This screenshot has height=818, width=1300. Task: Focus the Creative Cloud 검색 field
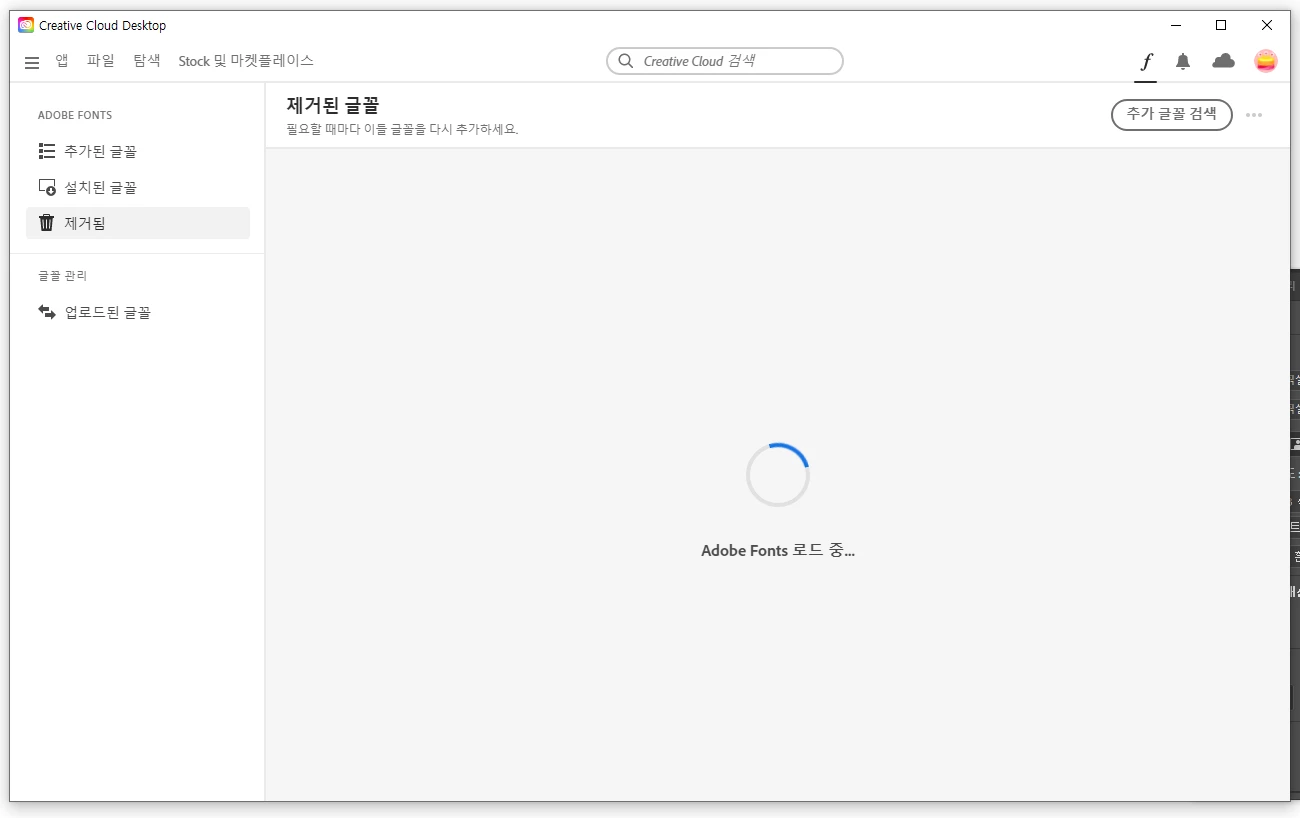coord(725,61)
